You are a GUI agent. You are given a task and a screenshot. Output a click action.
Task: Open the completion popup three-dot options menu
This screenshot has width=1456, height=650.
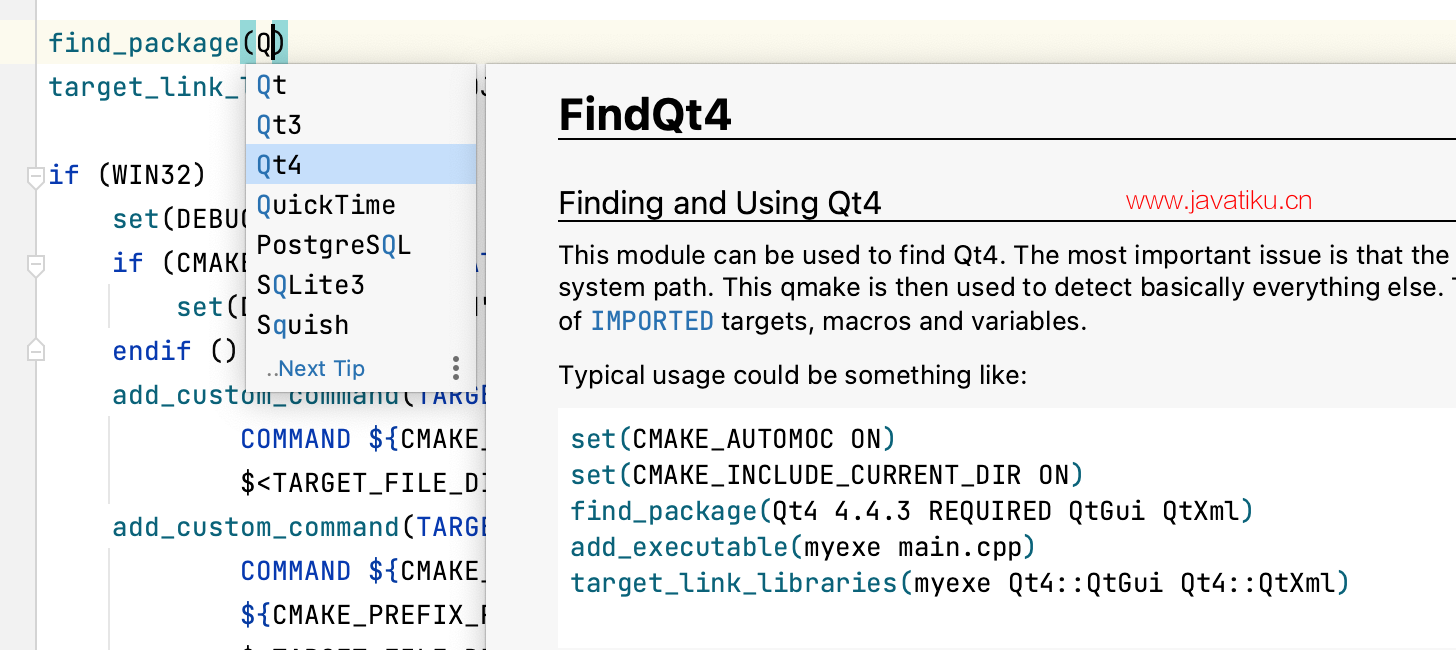(x=456, y=368)
